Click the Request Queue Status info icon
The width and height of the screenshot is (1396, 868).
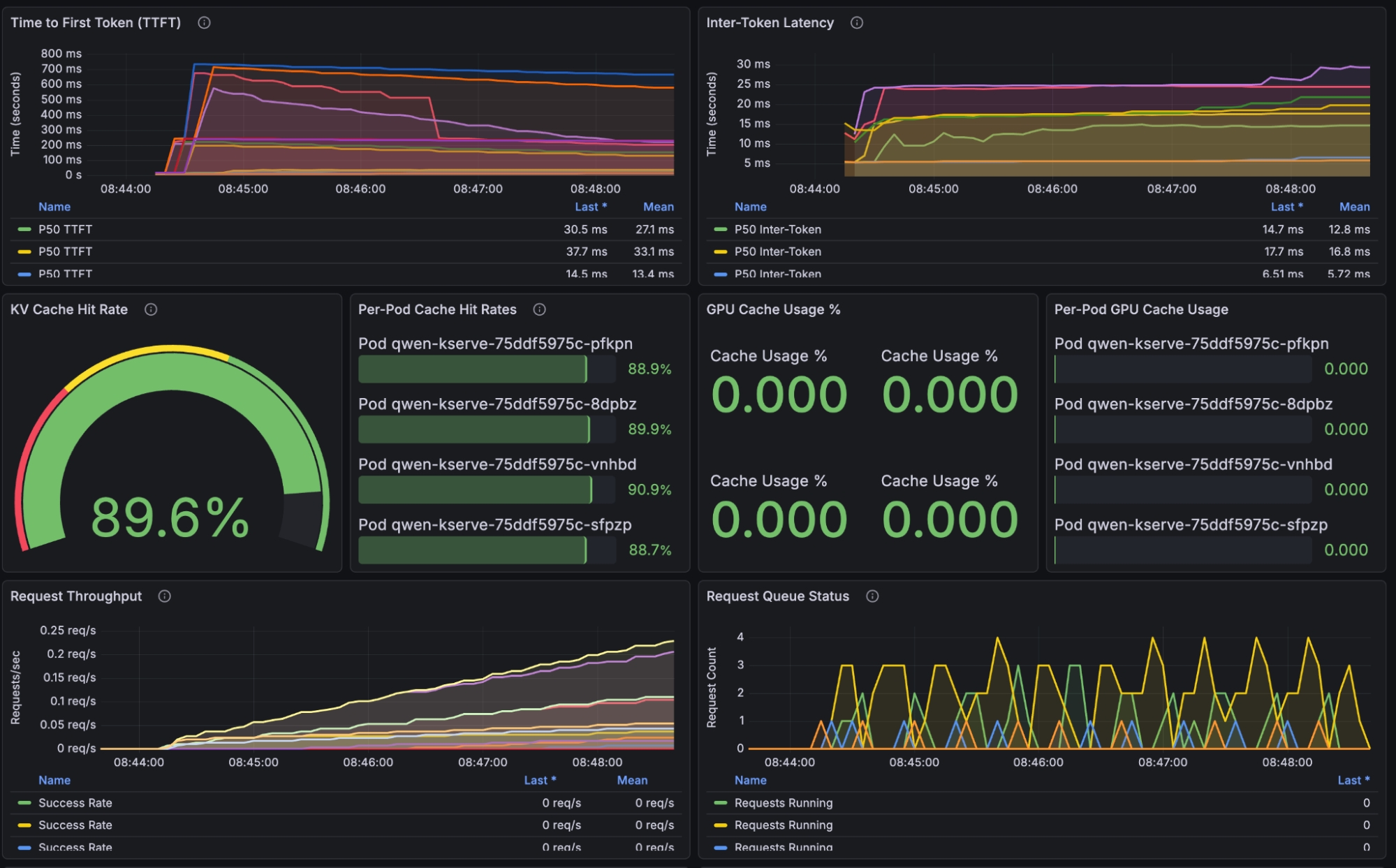coord(872,596)
